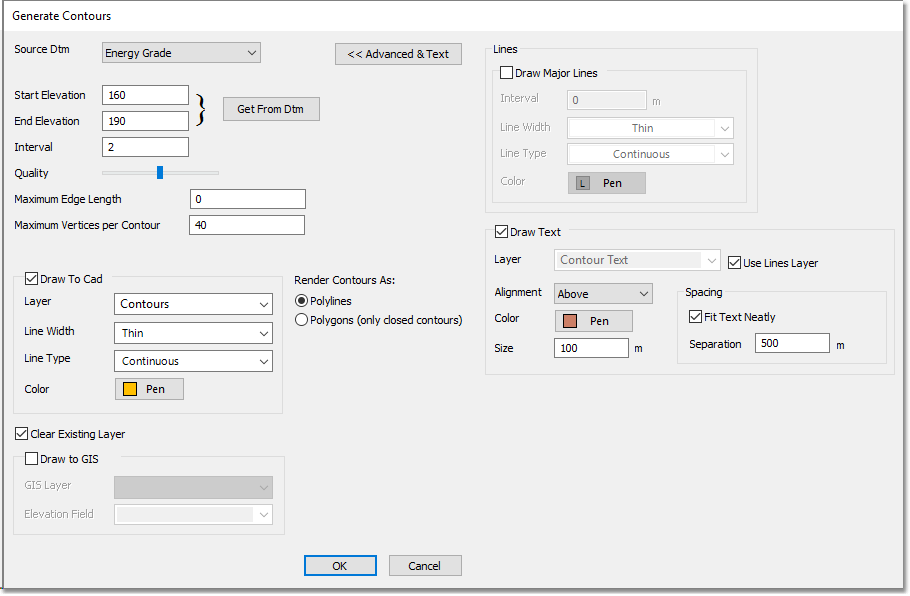Screen dimensions: 910x596
Task: Click the Draw Text red Pen color button
Action: coord(594,321)
